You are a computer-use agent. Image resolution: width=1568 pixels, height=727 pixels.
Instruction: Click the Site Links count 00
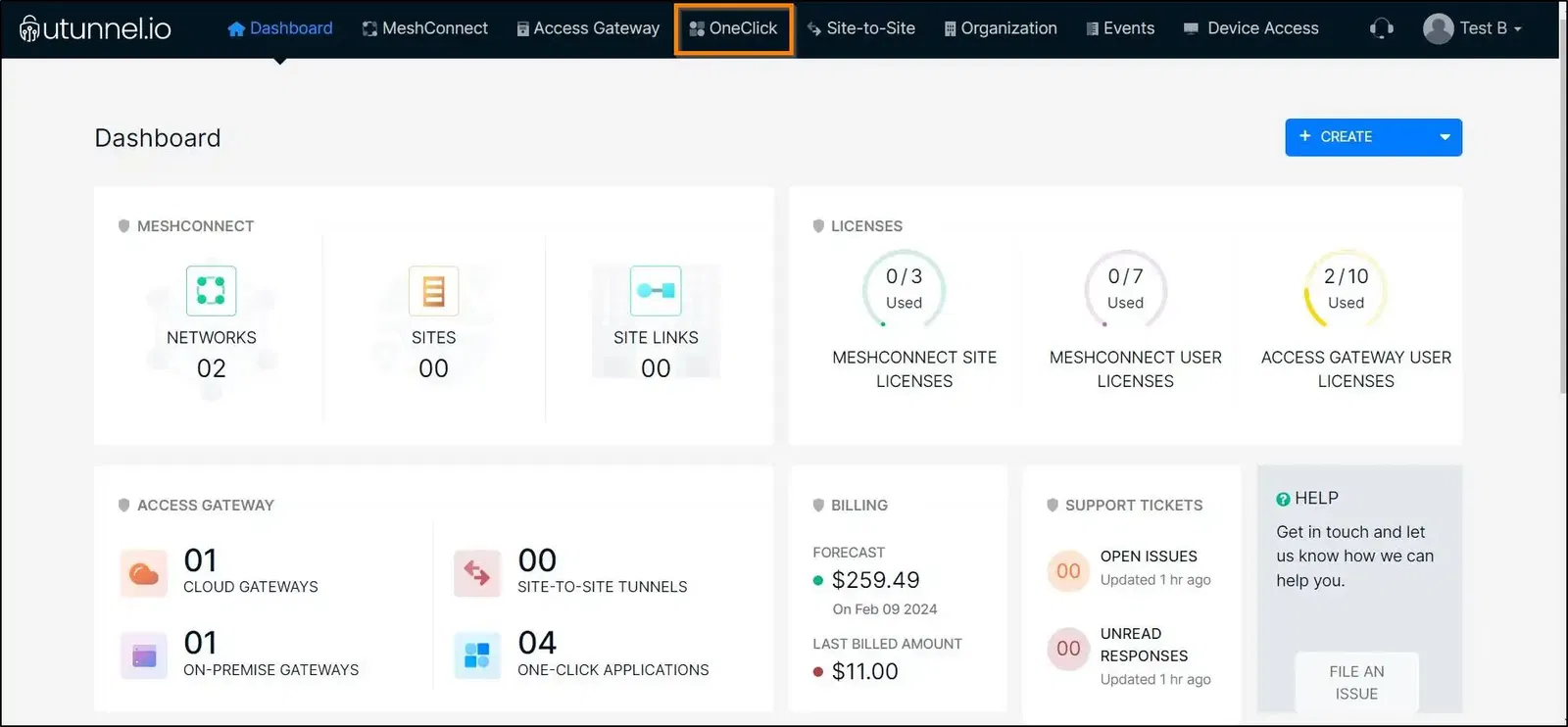[656, 368]
